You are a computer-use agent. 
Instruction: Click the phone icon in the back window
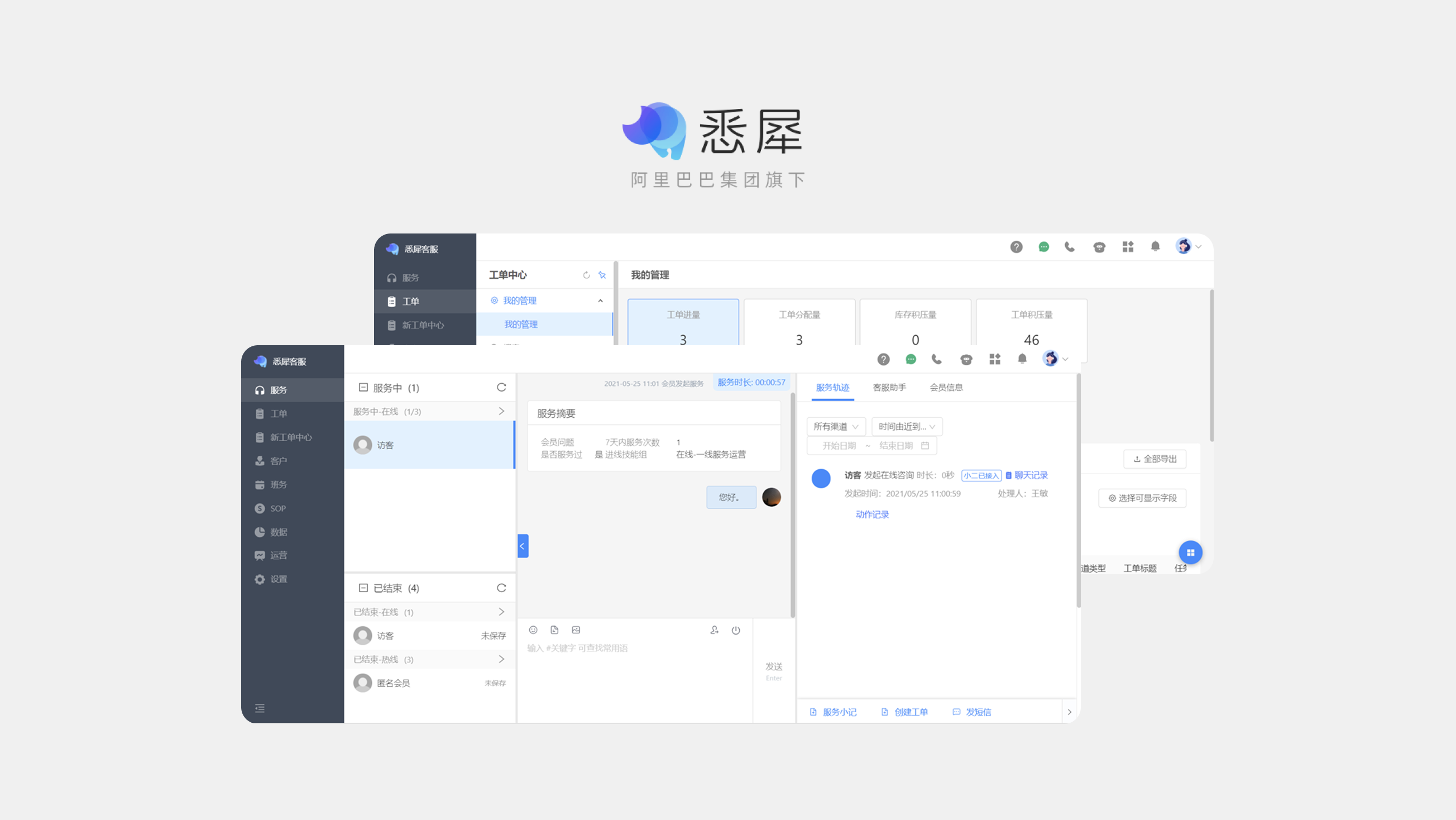pos(1070,246)
